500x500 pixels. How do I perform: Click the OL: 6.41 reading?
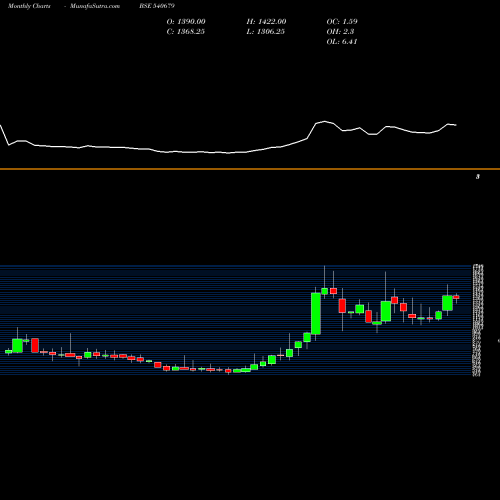[342, 42]
